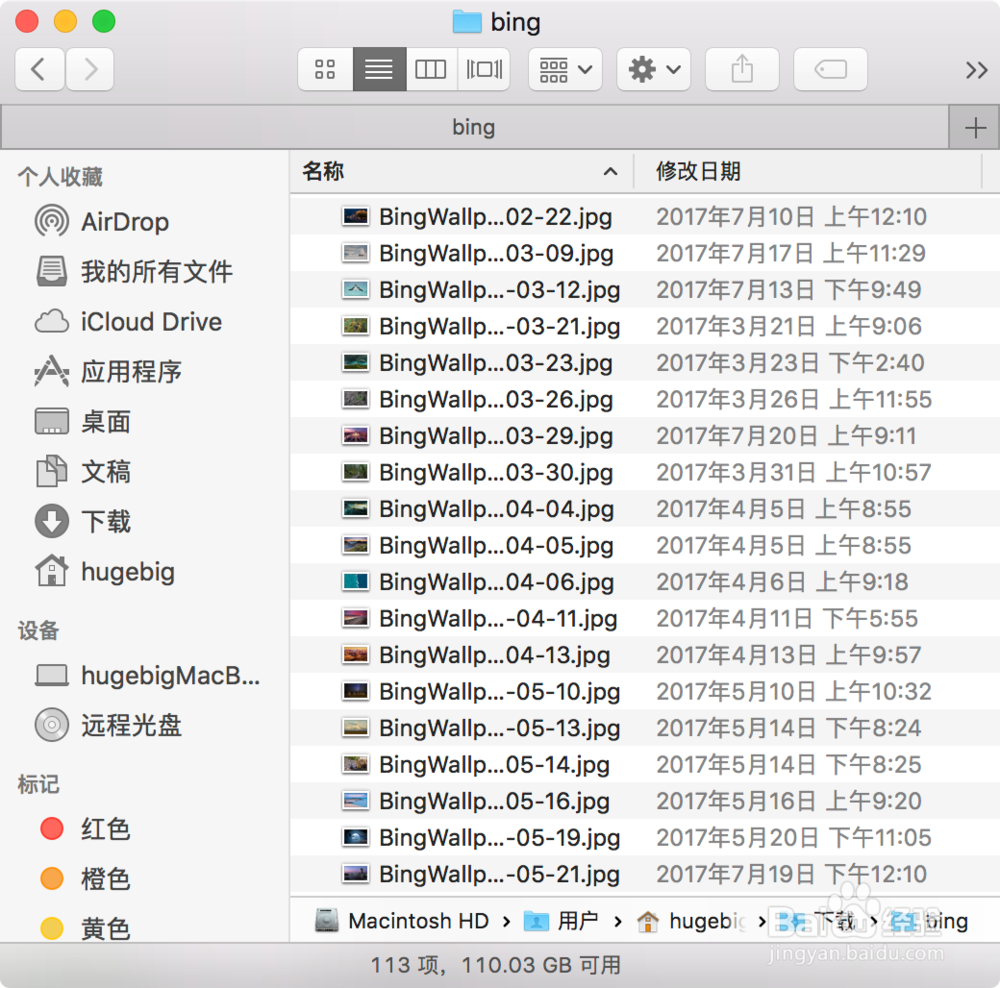This screenshot has height=988, width=1000.
Task: Open 桌面 in the sidebar
Action: click(83, 422)
